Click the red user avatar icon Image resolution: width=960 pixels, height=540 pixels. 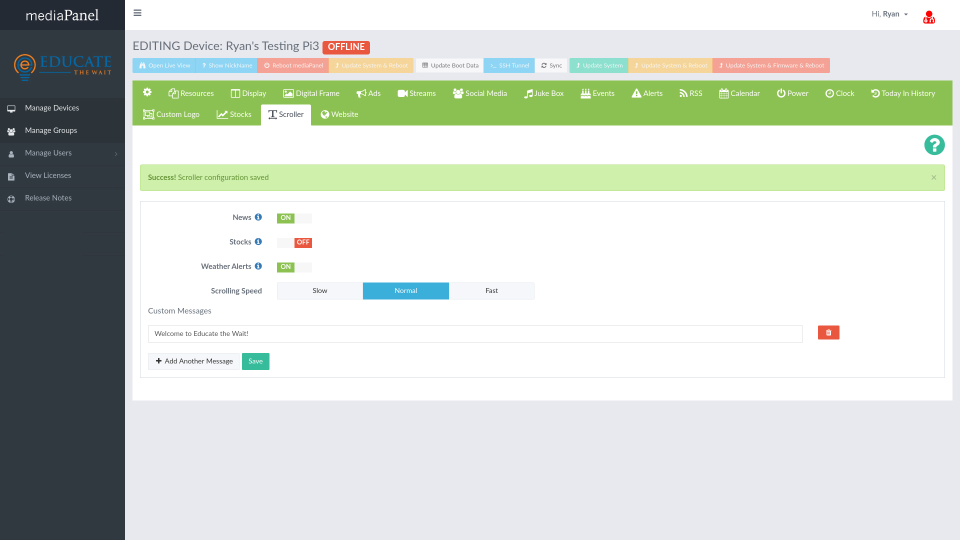929,16
